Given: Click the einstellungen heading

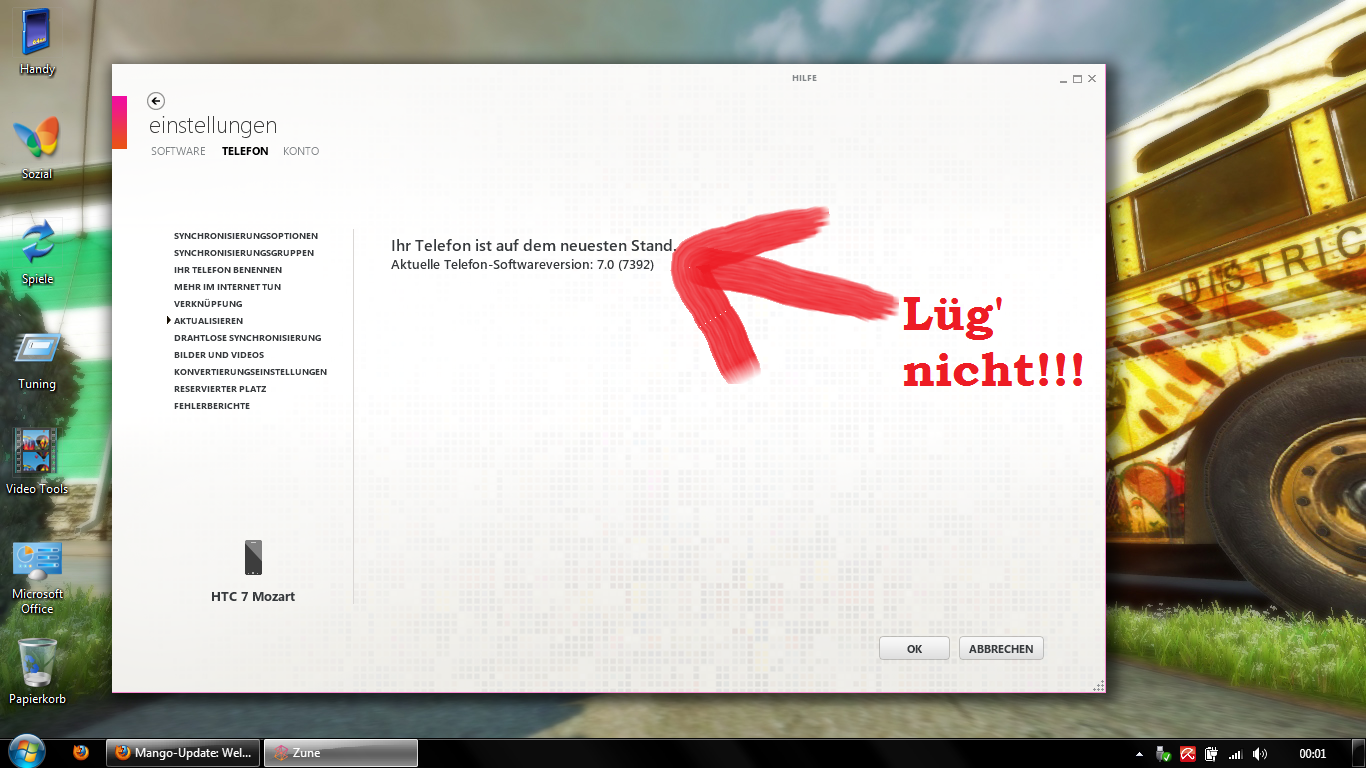Looking at the screenshot, I should coord(213,126).
